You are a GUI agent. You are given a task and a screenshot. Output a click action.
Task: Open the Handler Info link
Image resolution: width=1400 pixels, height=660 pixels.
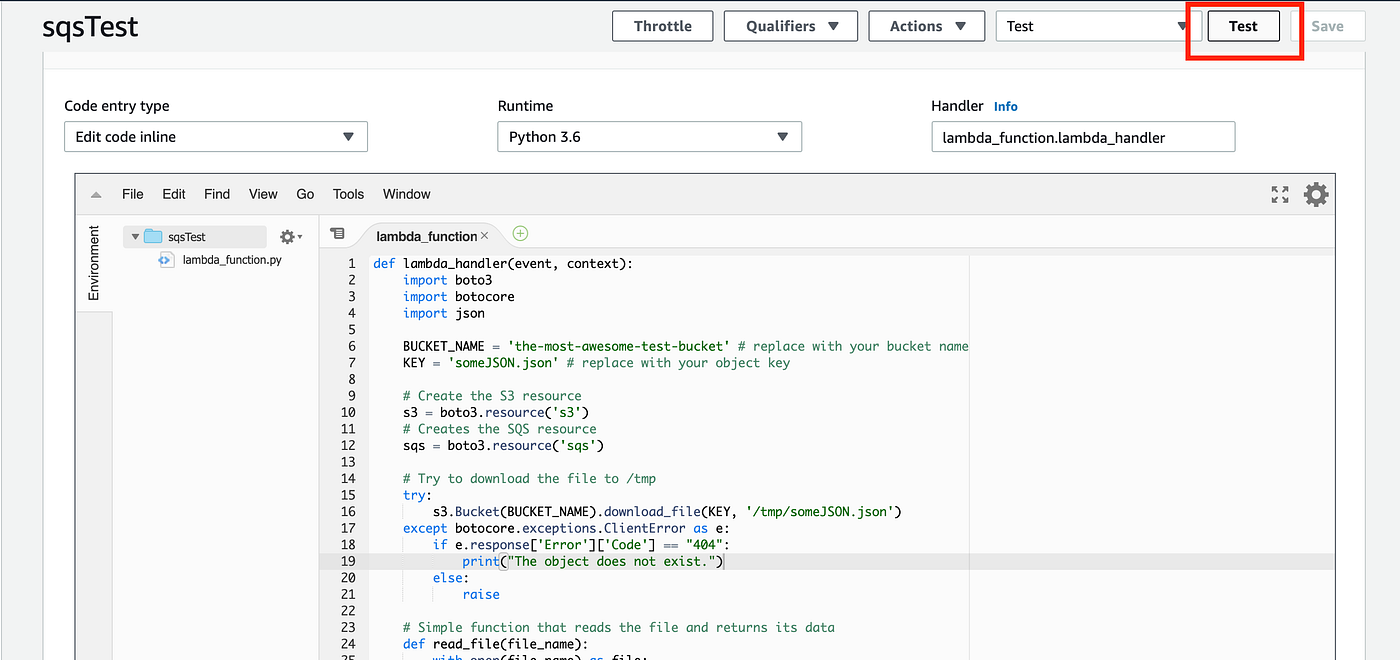point(1005,106)
